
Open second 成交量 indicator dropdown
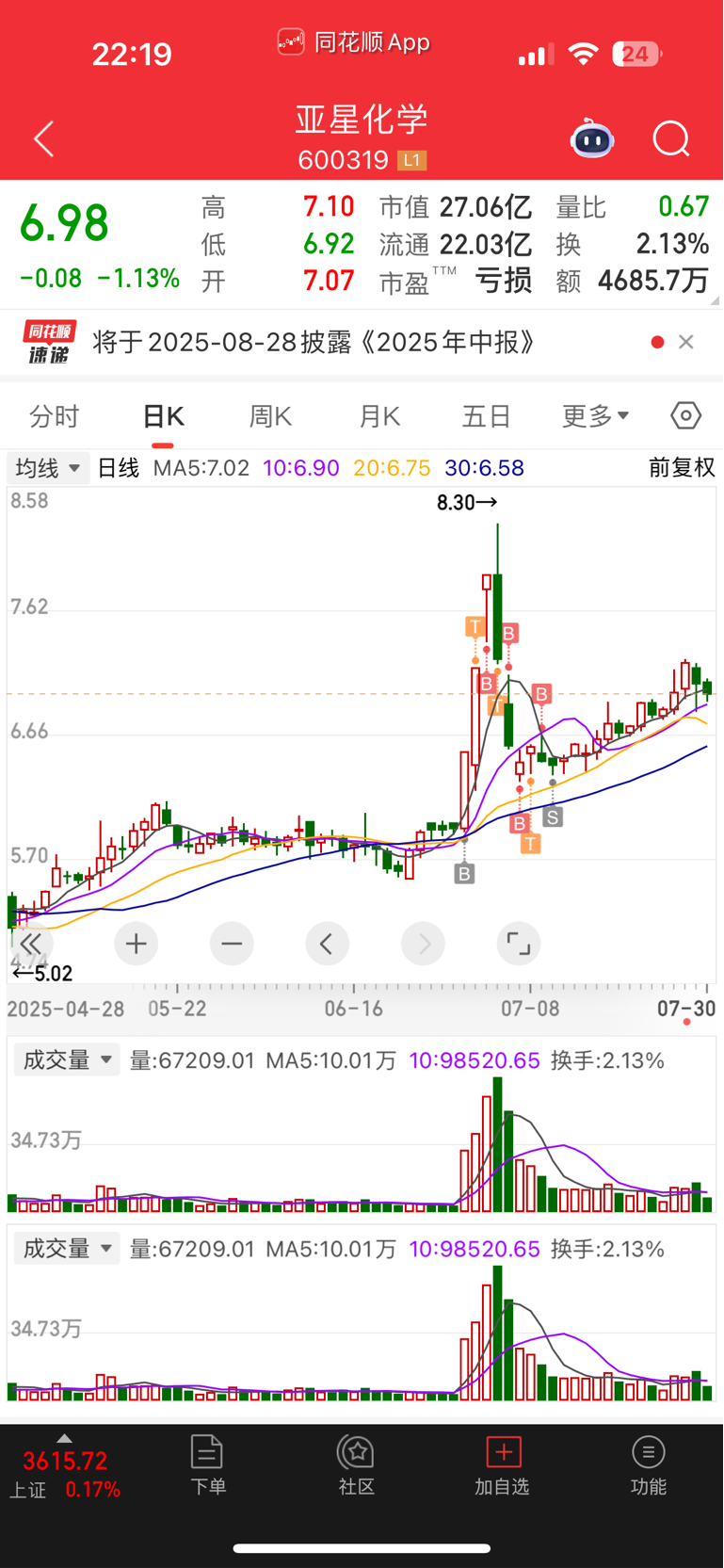point(66,1249)
